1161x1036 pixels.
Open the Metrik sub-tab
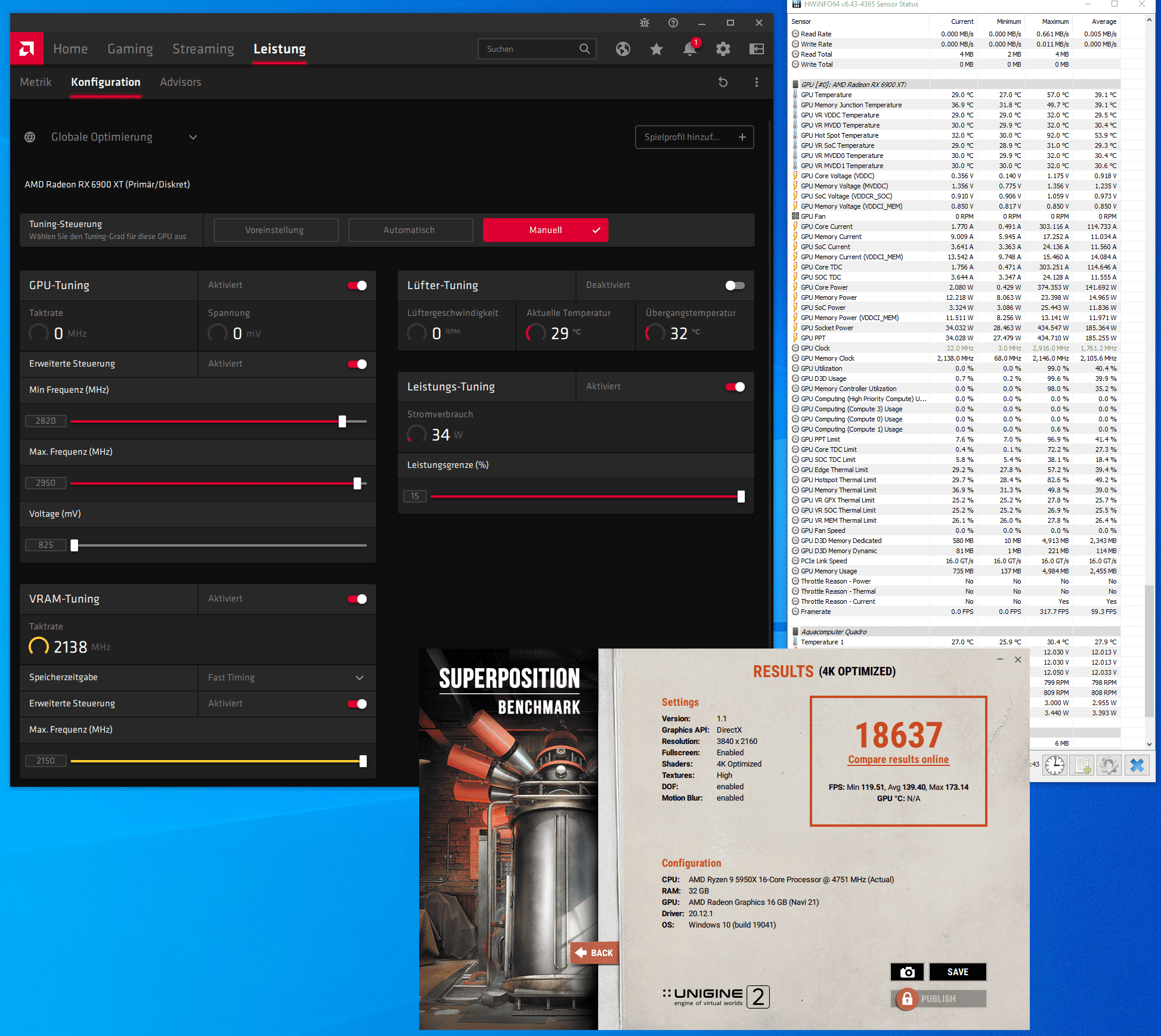(x=36, y=82)
